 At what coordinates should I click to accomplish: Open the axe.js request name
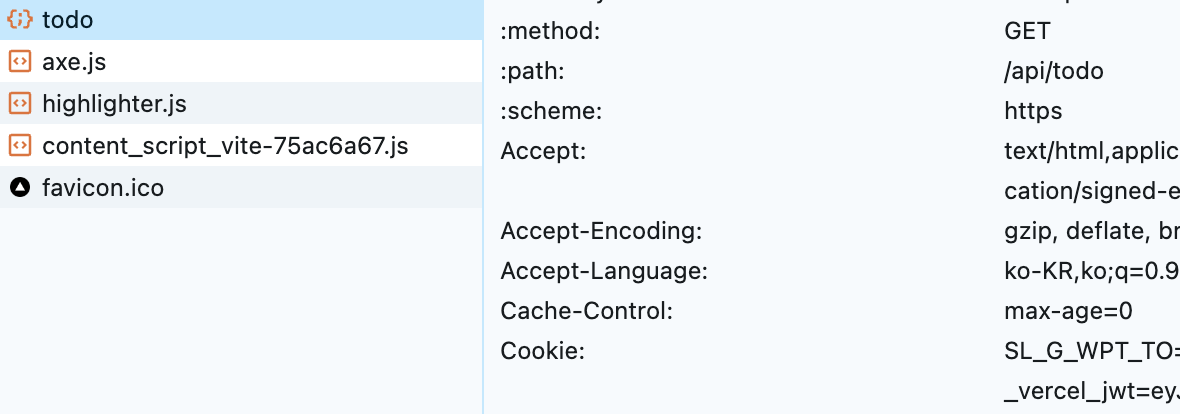point(74,62)
